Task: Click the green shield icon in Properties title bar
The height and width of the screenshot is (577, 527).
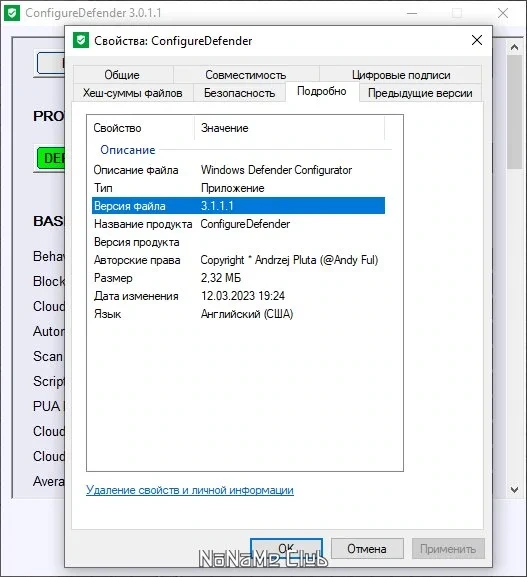Action: click(81, 40)
